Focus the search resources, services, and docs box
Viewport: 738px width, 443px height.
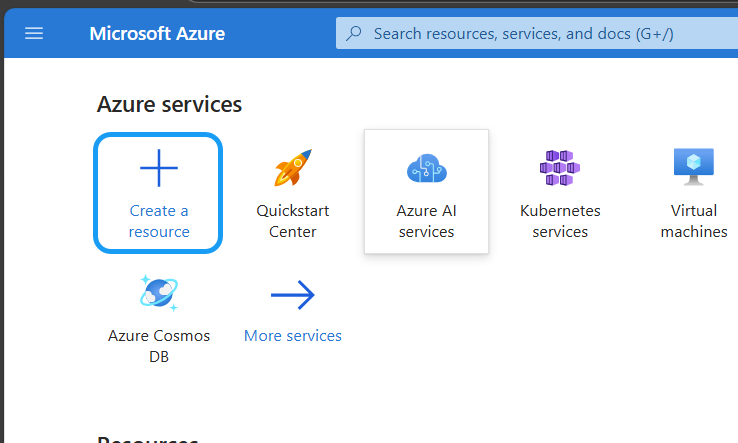pyautogui.click(x=537, y=33)
